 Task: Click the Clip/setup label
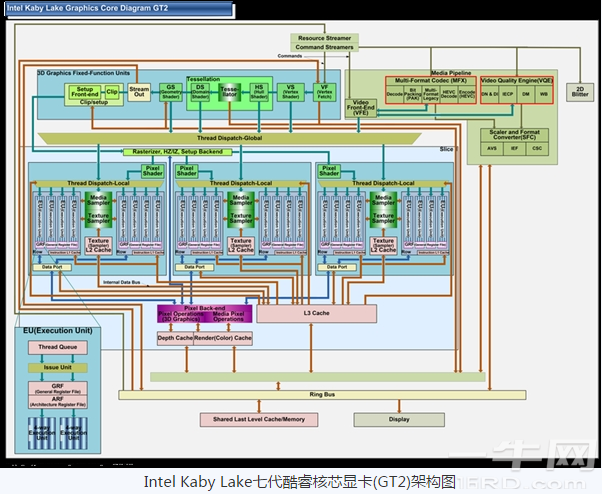click(x=94, y=102)
